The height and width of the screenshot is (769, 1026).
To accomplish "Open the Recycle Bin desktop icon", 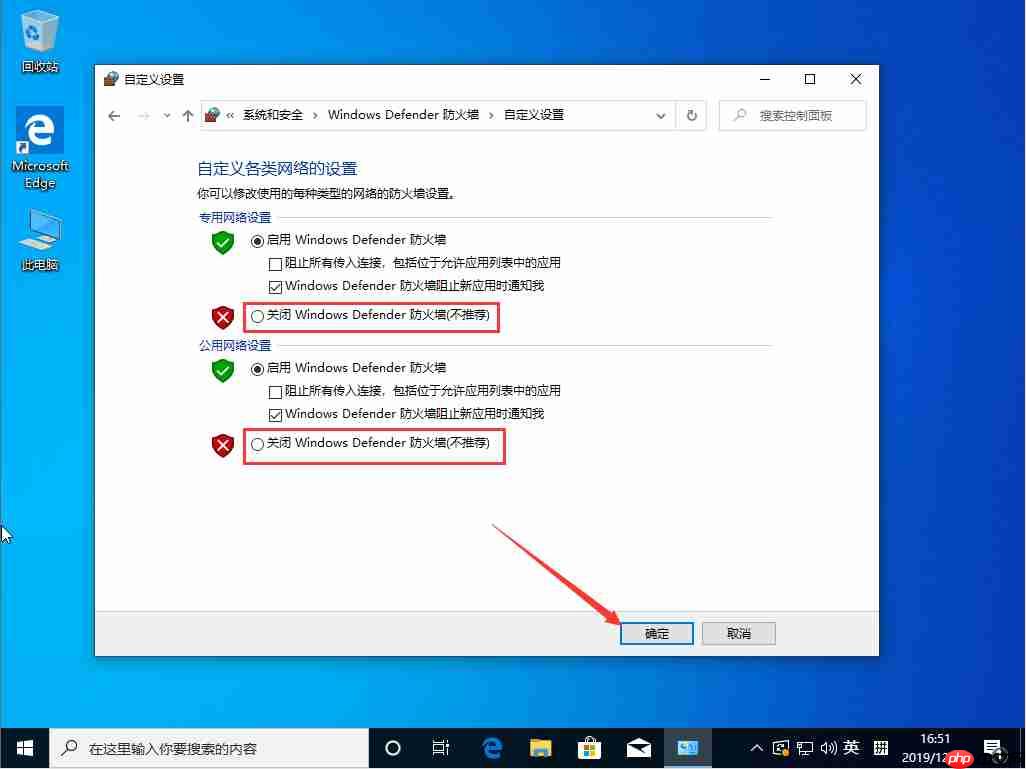I will click(39, 41).
